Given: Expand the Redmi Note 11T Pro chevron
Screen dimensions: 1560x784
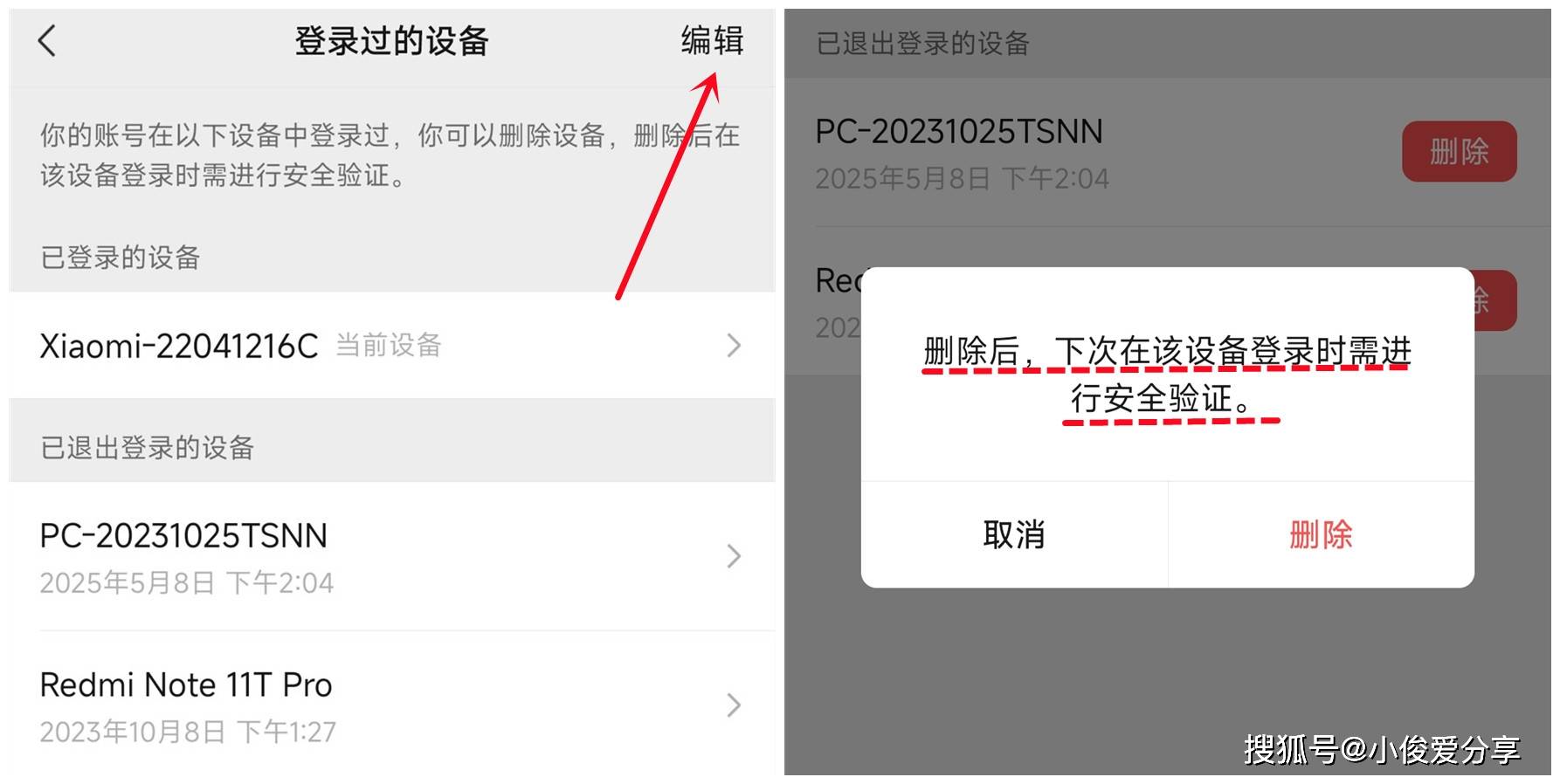Looking at the screenshot, I should (734, 705).
